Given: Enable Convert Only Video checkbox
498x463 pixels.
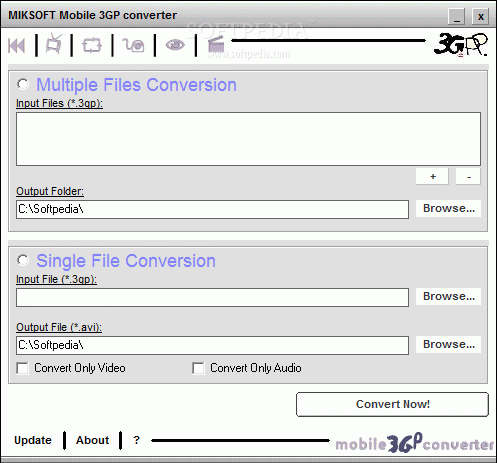Looking at the screenshot, I should [x=23, y=368].
